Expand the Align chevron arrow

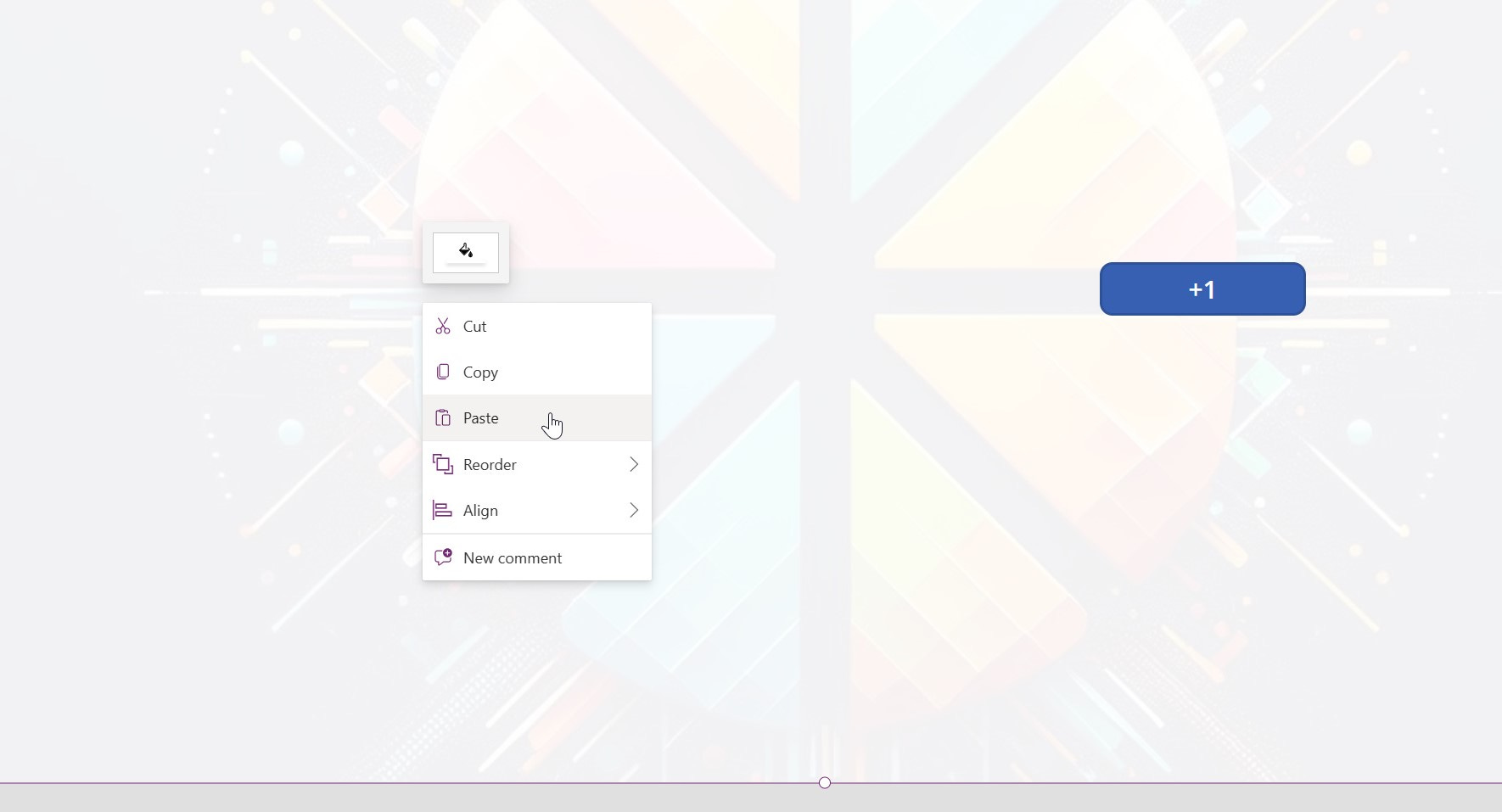(634, 510)
